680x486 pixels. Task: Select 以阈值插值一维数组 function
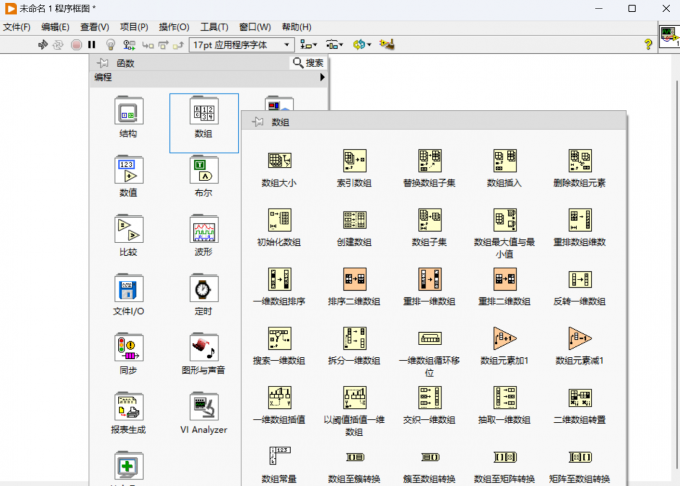coord(355,398)
